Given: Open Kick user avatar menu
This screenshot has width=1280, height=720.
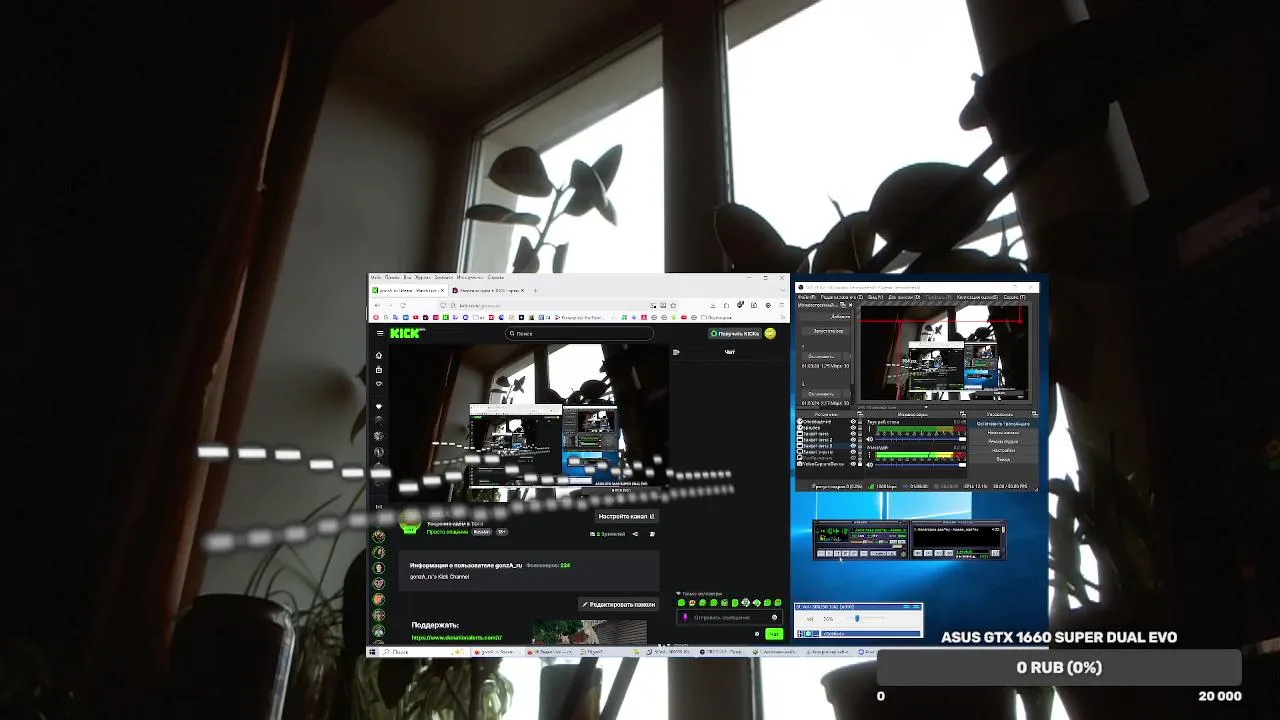Looking at the screenshot, I should pyautogui.click(x=770, y=333).
